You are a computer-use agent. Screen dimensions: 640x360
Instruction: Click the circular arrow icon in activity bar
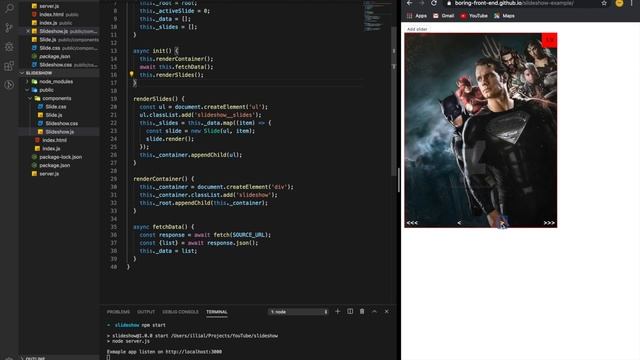[x=9, y=85]
